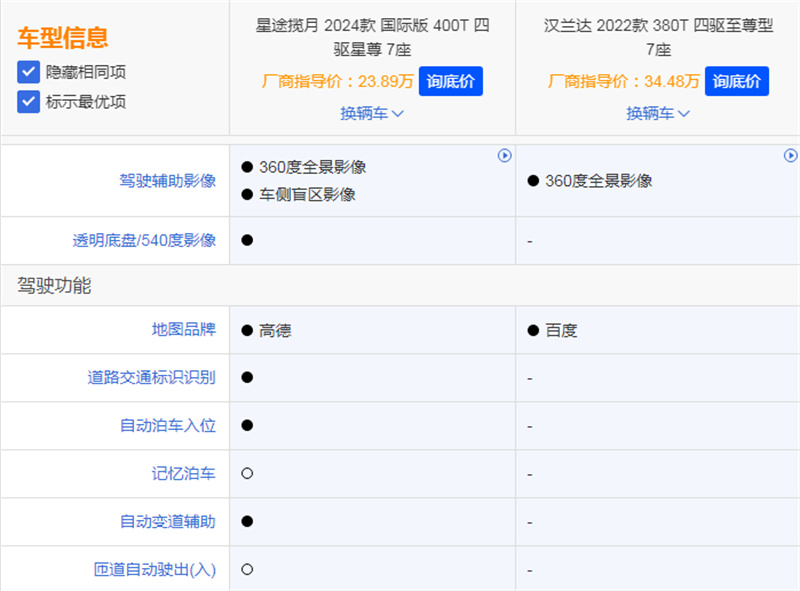
Task: Open the 透明底盘/540度影像 parameter link
Action: [144, 240]
